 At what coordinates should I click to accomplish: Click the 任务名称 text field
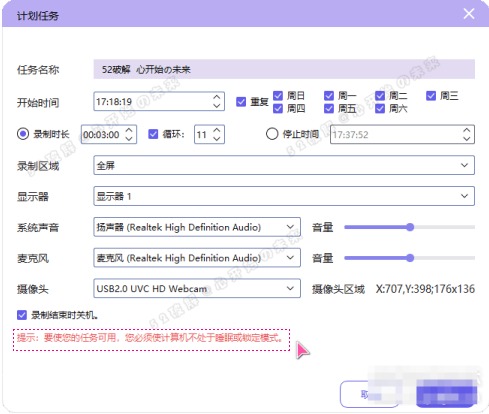pyautogui.click(x=284, y=69)
